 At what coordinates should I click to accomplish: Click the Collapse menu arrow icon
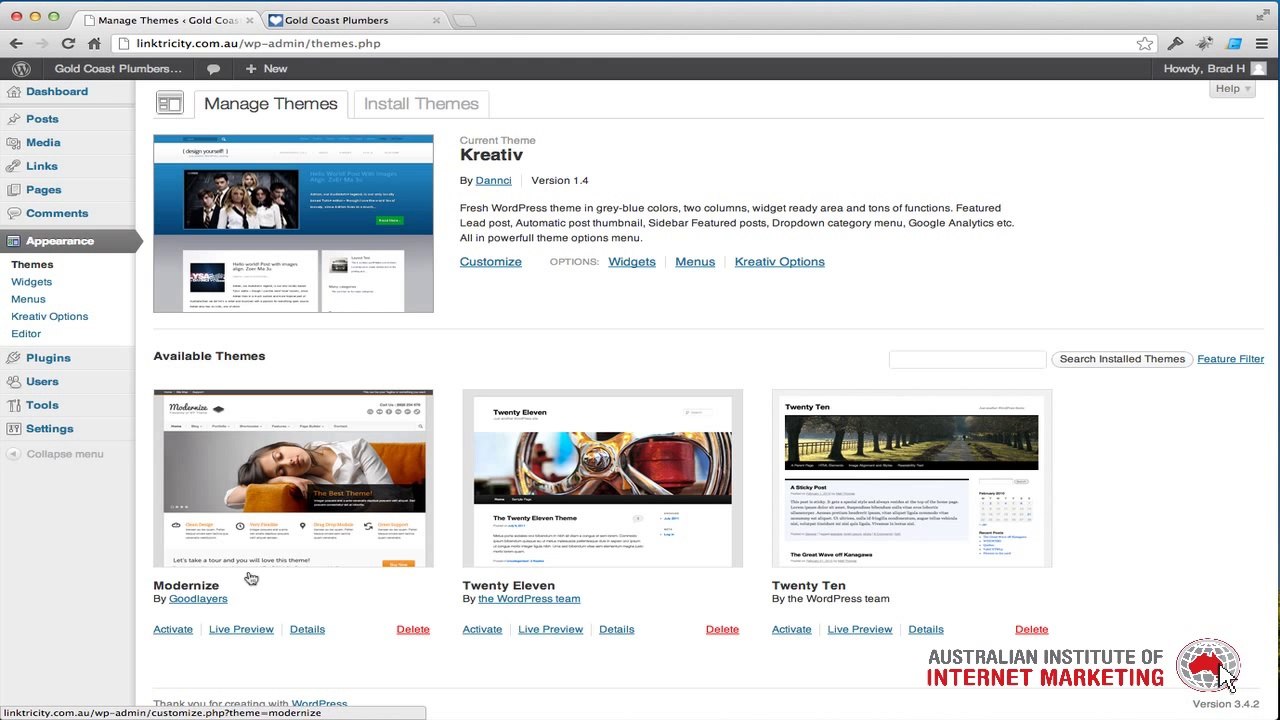pos(13,454)
